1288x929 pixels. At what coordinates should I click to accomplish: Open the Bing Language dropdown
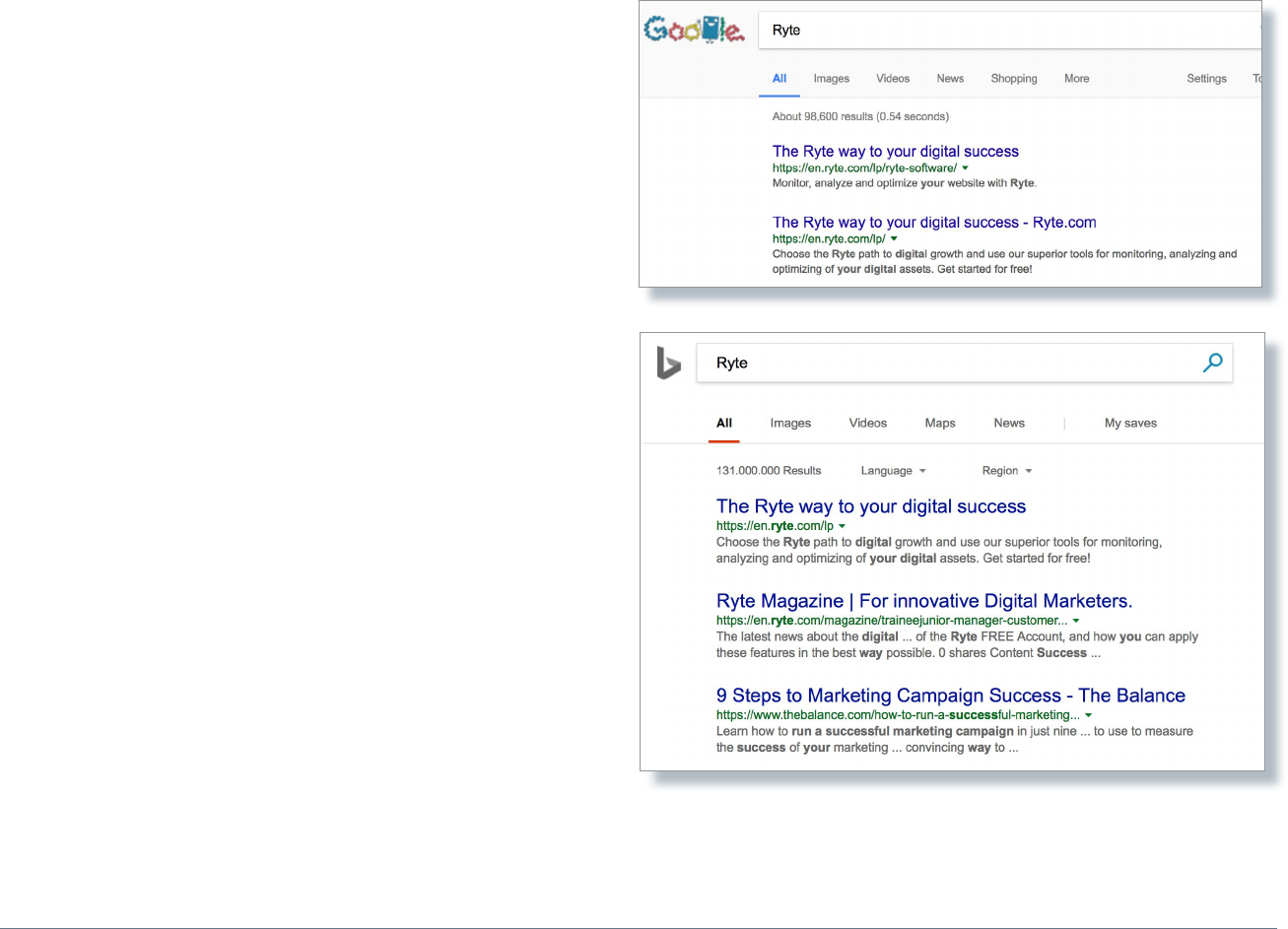[x=893, y=471]
